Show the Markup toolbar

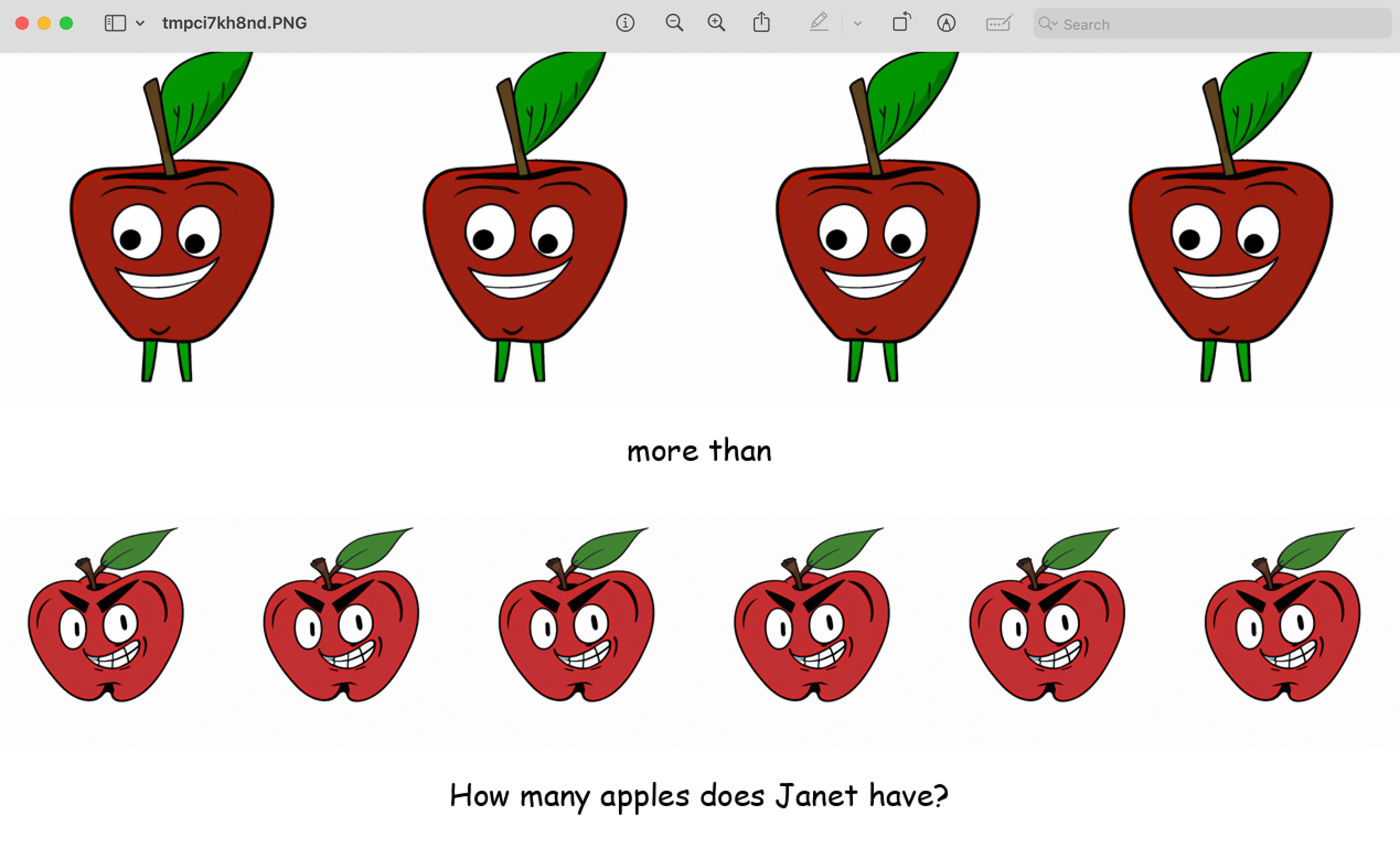click(946, 23)
